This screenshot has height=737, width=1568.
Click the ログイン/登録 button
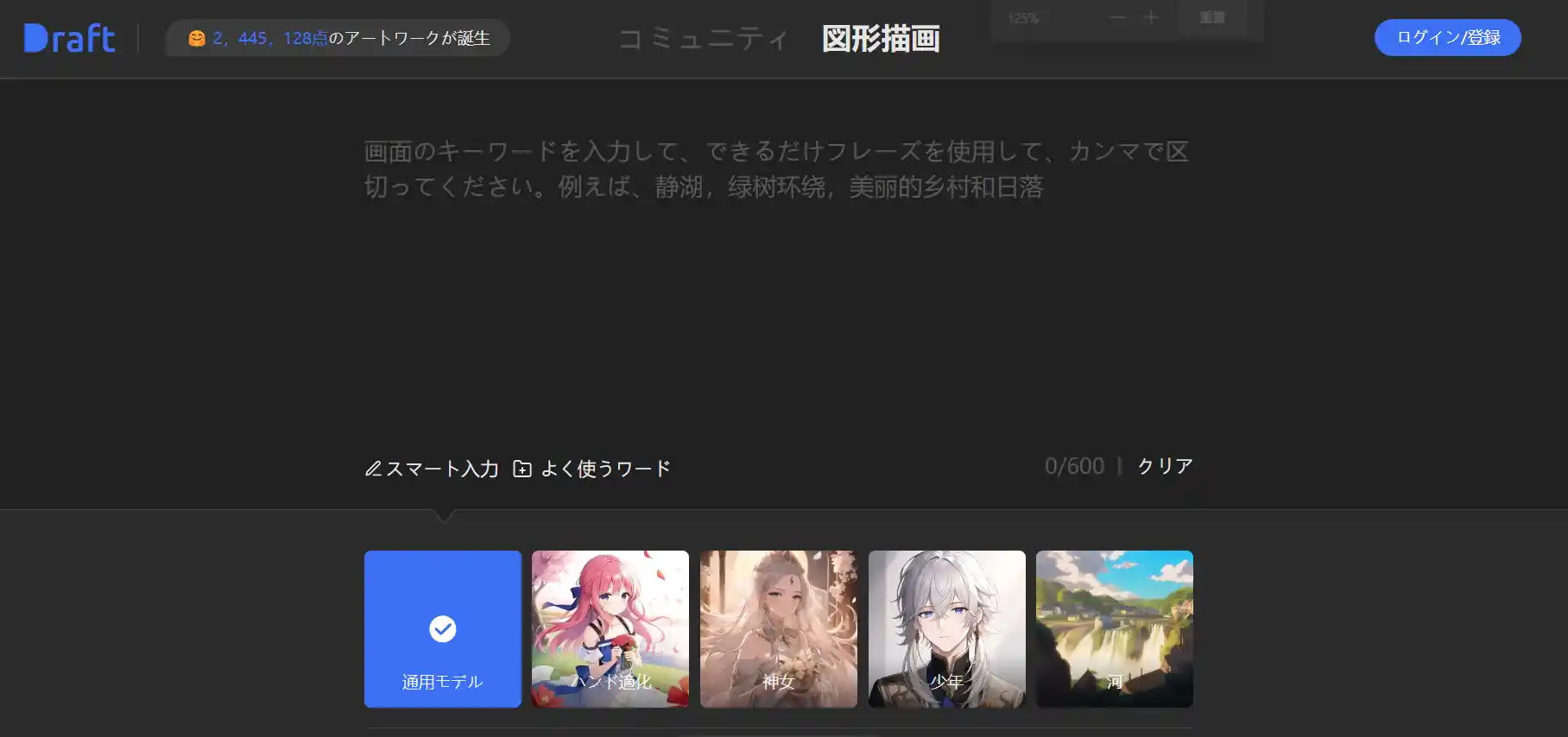pos(1448,37)
